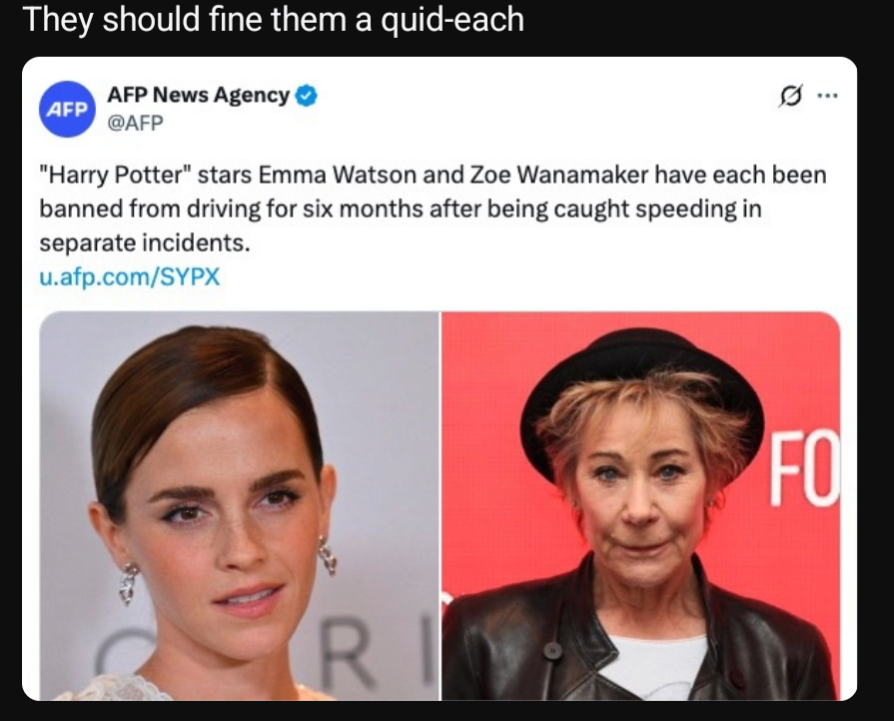Image resolution: width=894 pixels, height=721 pixels.
Task: Click the blue verified checkmark badge
Action: pos(307,95)
